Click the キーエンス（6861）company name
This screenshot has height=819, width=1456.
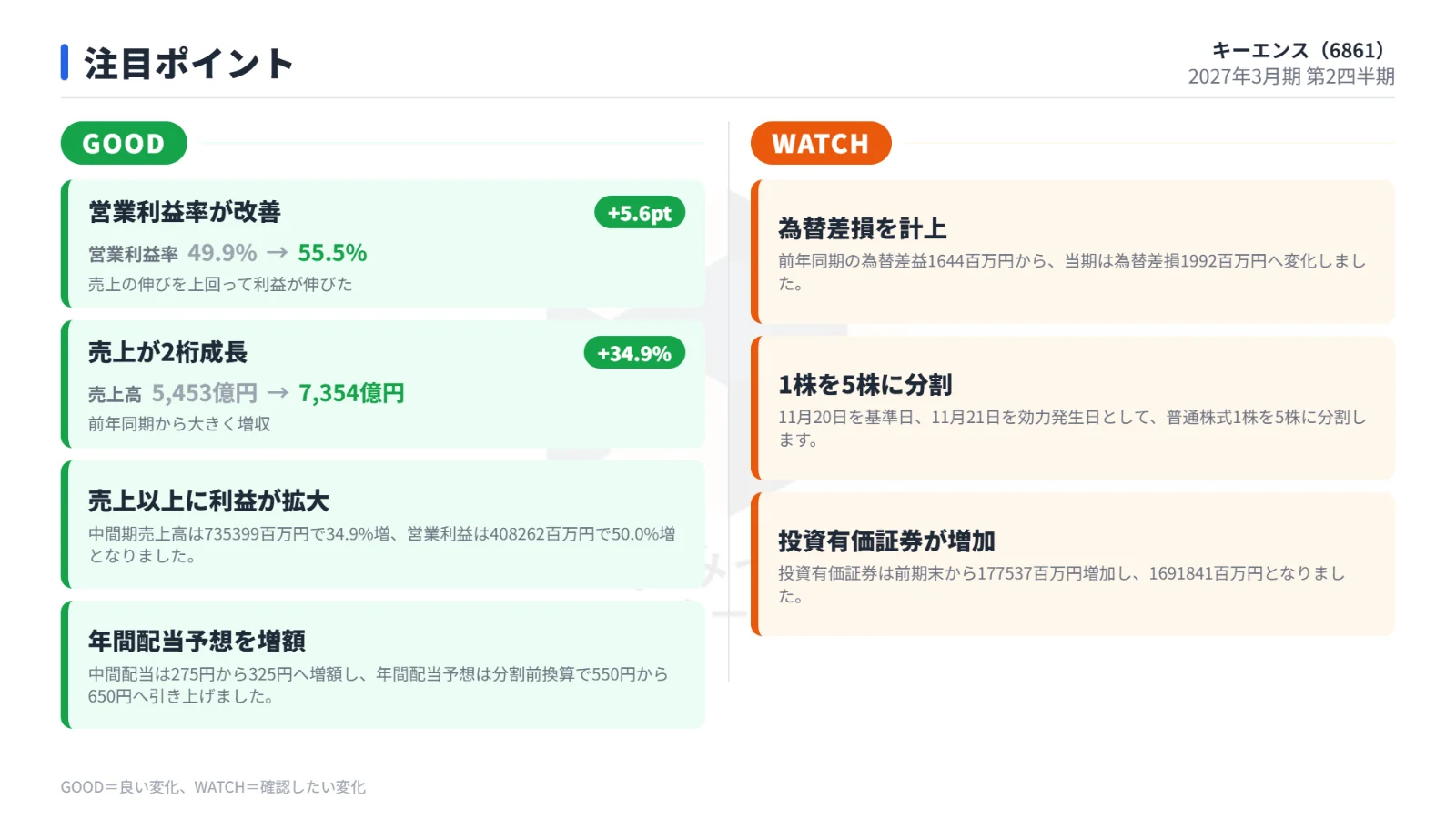(x=1298, y=50)
